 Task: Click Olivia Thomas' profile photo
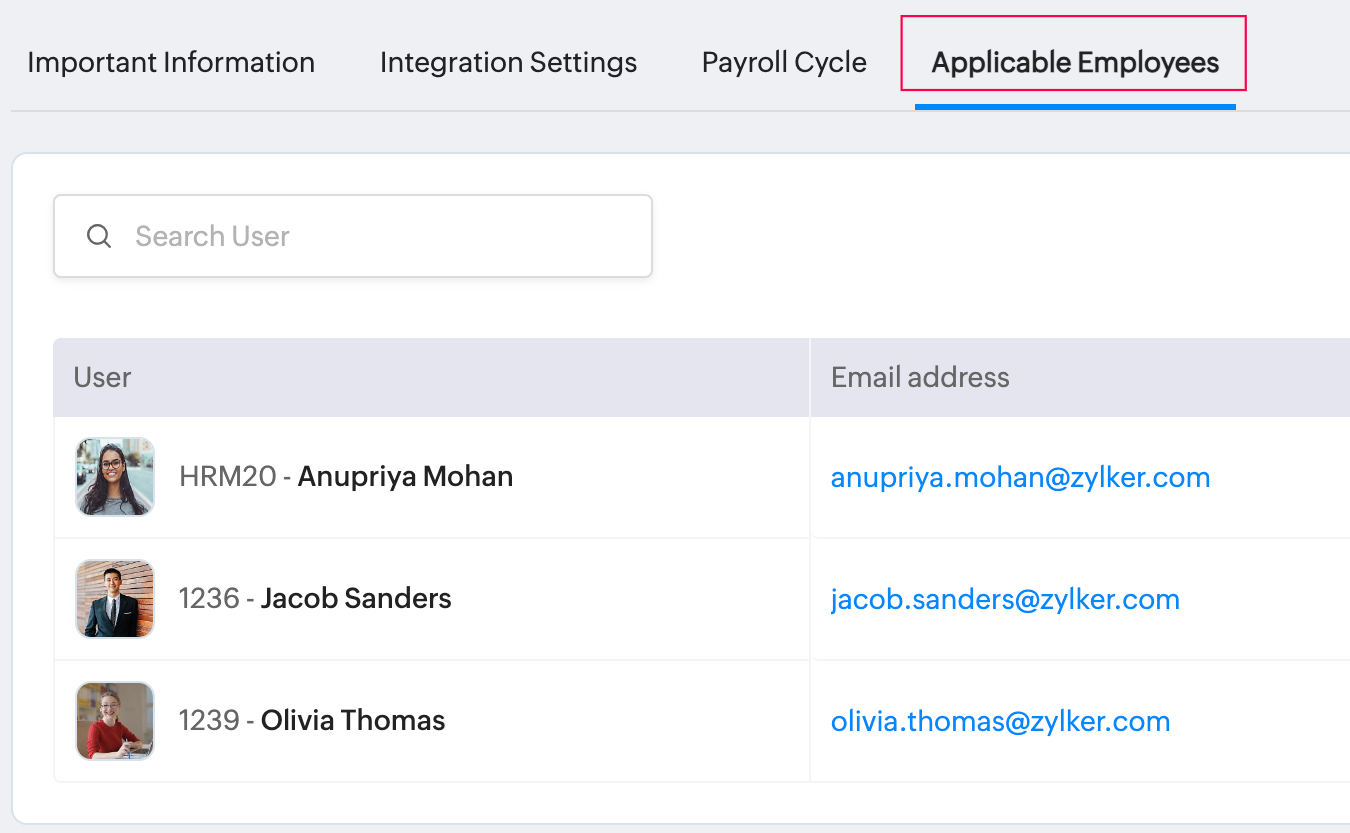point(115,721)
